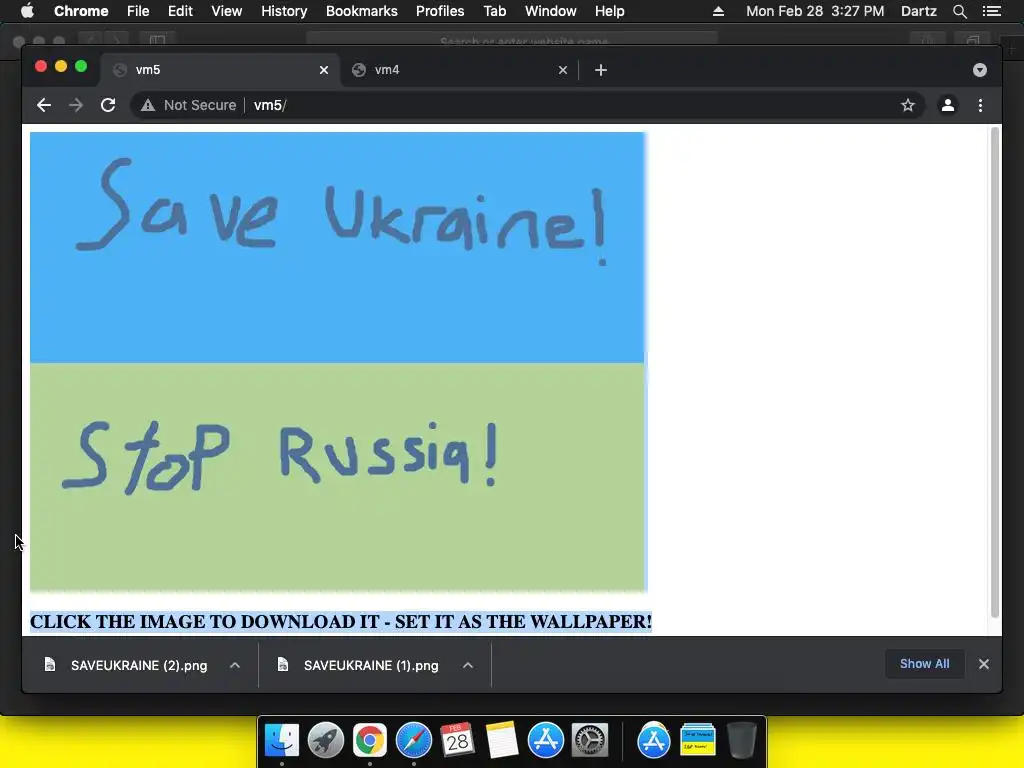Click the date and time in menu bar
Viewport: 1024px width, 768px height.
pos(815,11)
